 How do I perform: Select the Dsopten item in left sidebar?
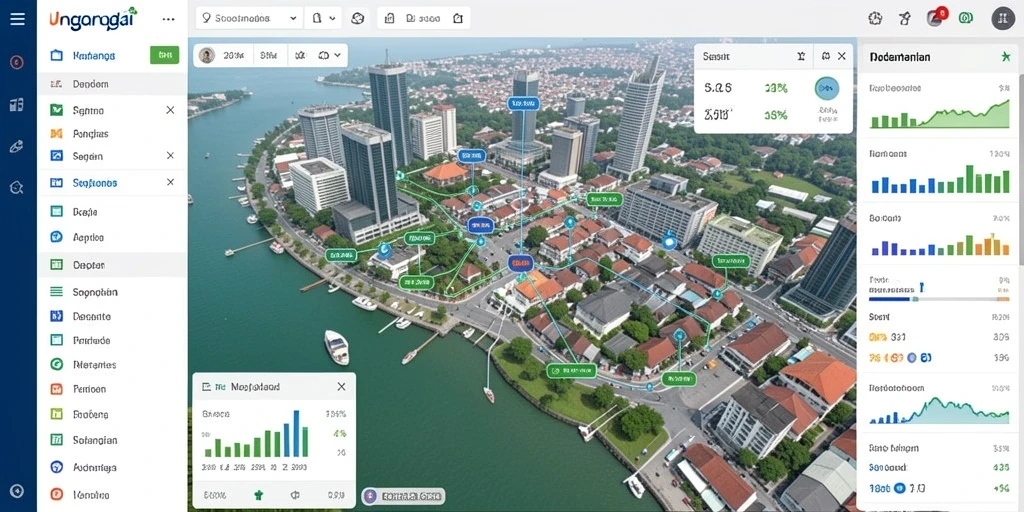click(x=112, y=265)
